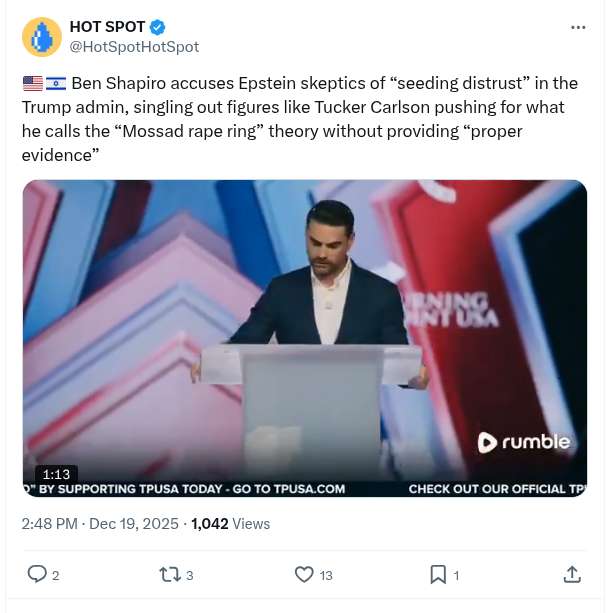The width and height of the screenshot is (608, 613).
Task: Click the US flag emoji in post
Action: pos(32,83)
